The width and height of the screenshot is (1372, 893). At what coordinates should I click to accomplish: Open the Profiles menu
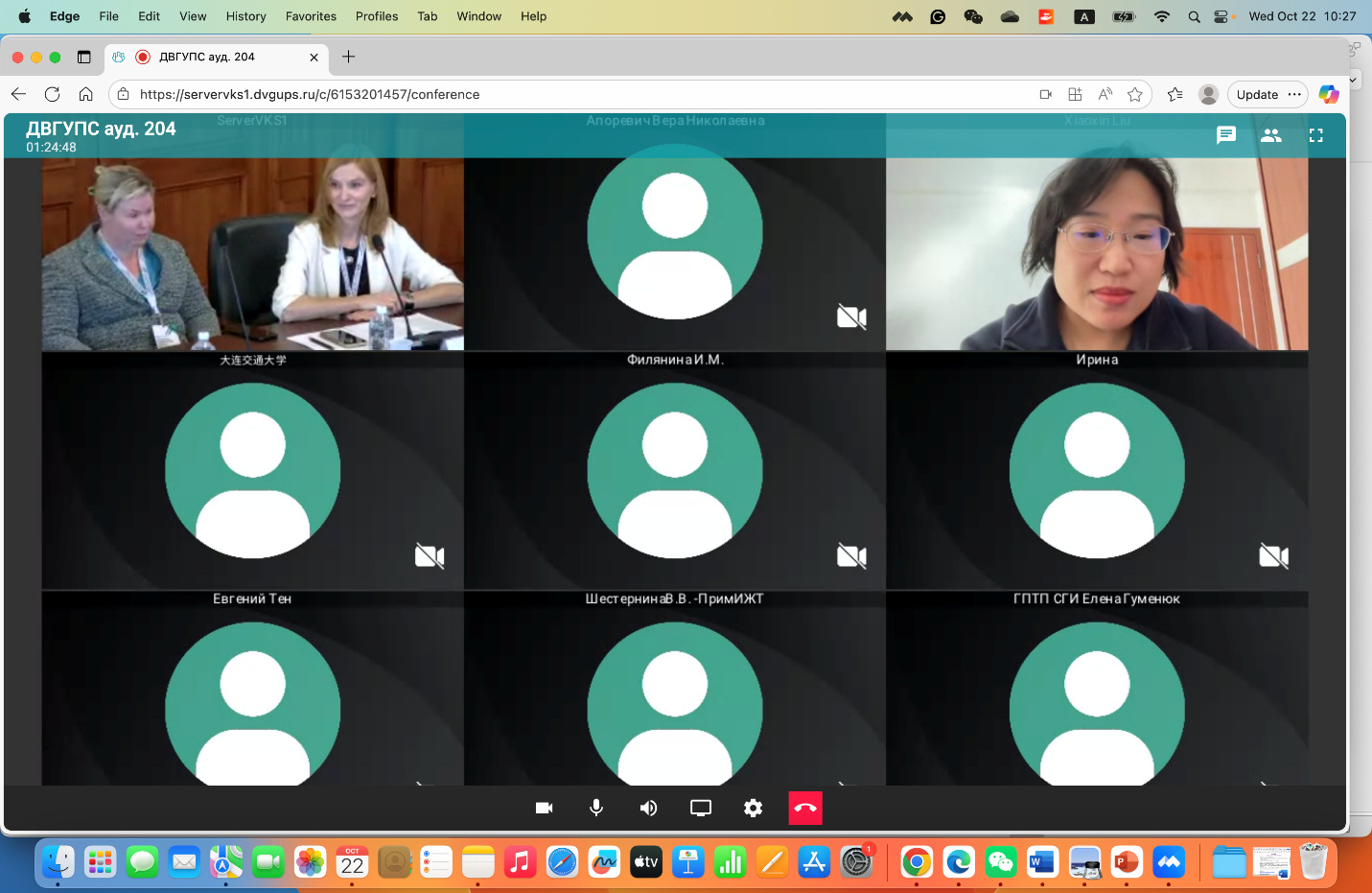(x=376, y=16)
